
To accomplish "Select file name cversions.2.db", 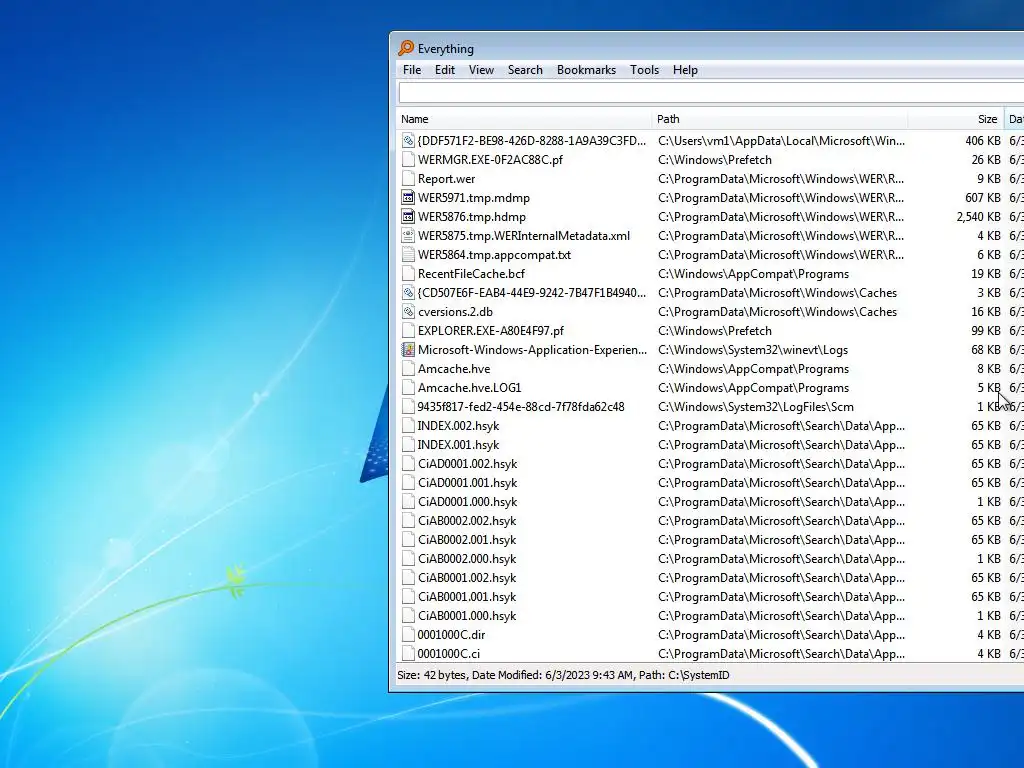I will tap(455, 312).
